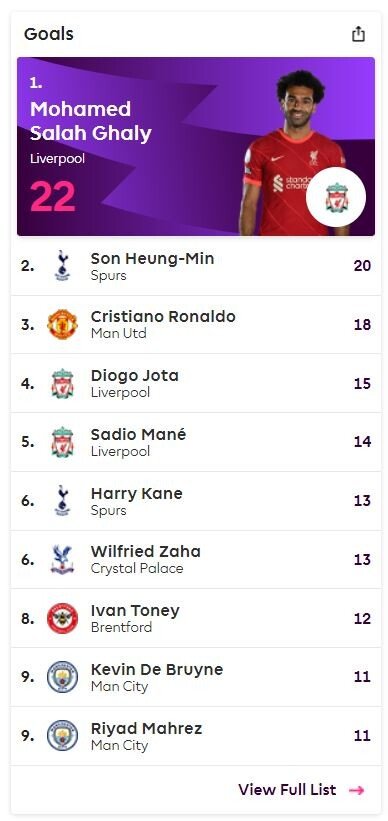Click the Liverpool crest beside Sadio Mané
The width and height of the screenshot is (388, 821).
click(62, 442)
